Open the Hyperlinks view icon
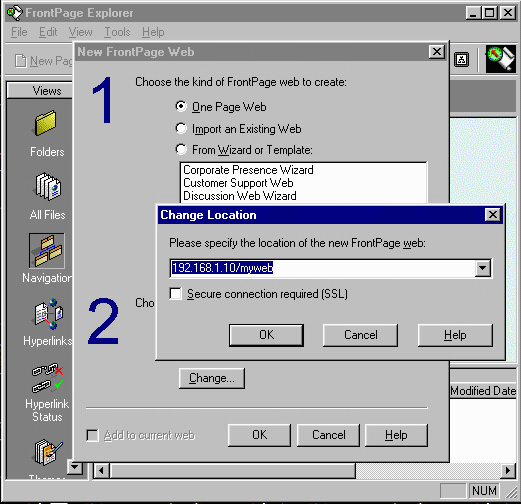521x504 pixels. pyautogui.click(x=48, y=313)
